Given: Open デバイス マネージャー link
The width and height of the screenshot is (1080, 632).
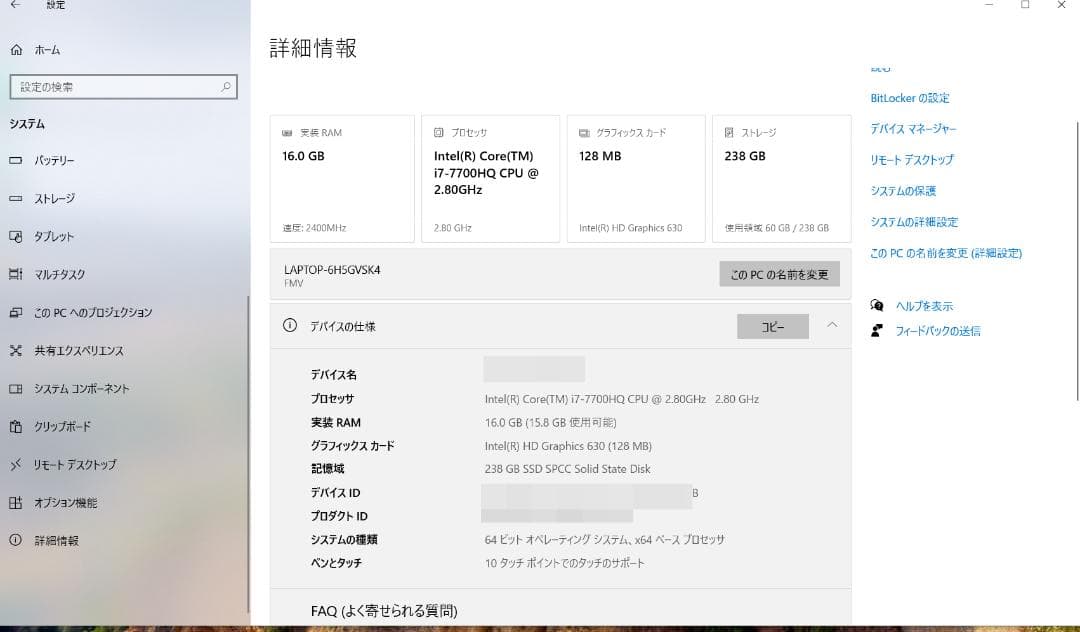Looking at the screenshot, I should pos(913,129).
